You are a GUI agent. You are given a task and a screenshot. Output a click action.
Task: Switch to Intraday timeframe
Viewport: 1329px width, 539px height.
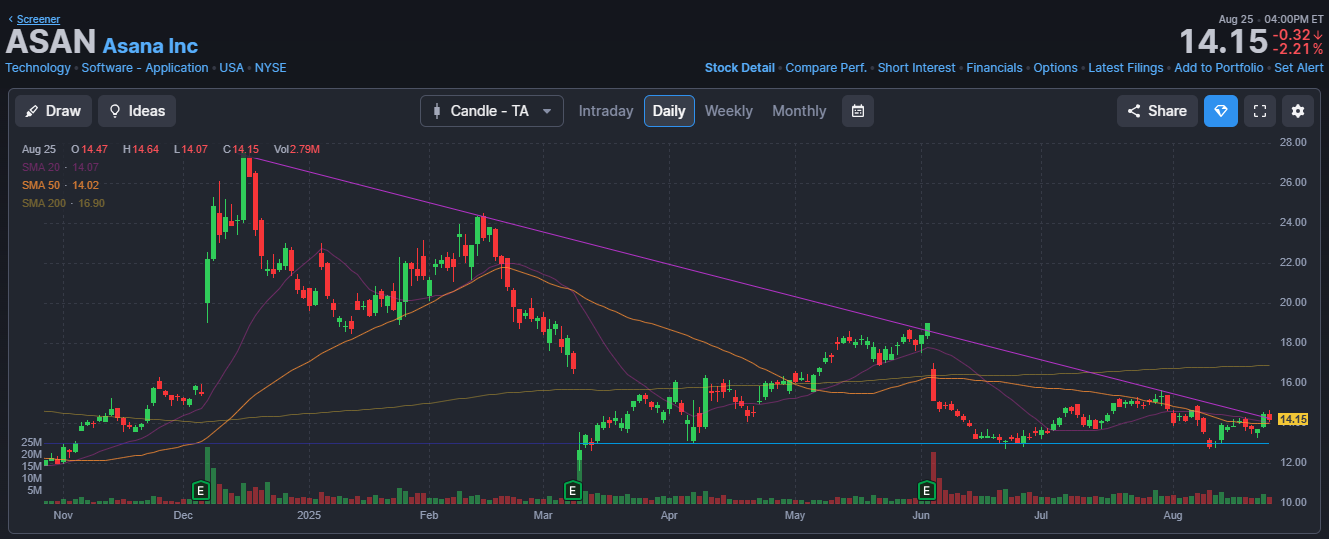coord(606,111)
